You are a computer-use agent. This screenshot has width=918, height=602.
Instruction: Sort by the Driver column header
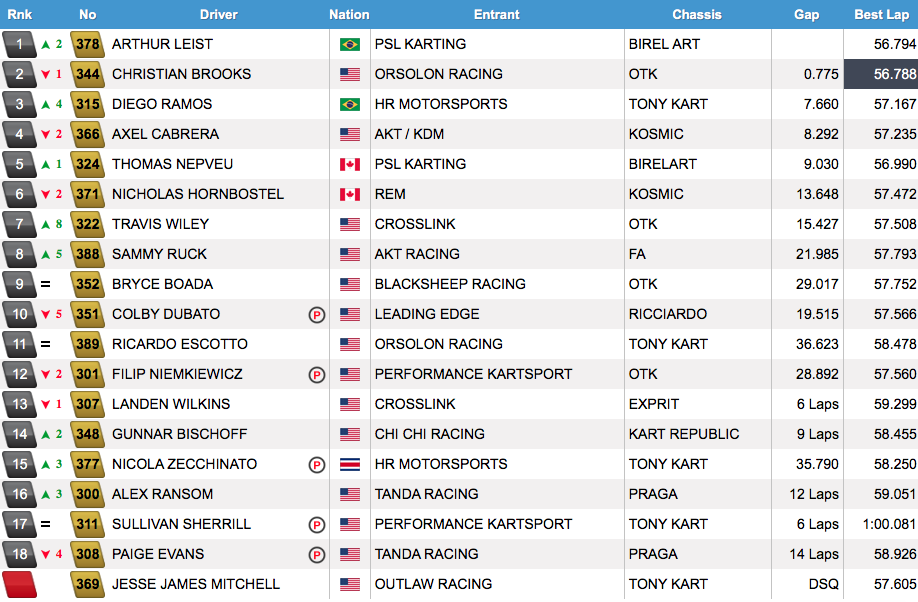click(x=218, y=15)
